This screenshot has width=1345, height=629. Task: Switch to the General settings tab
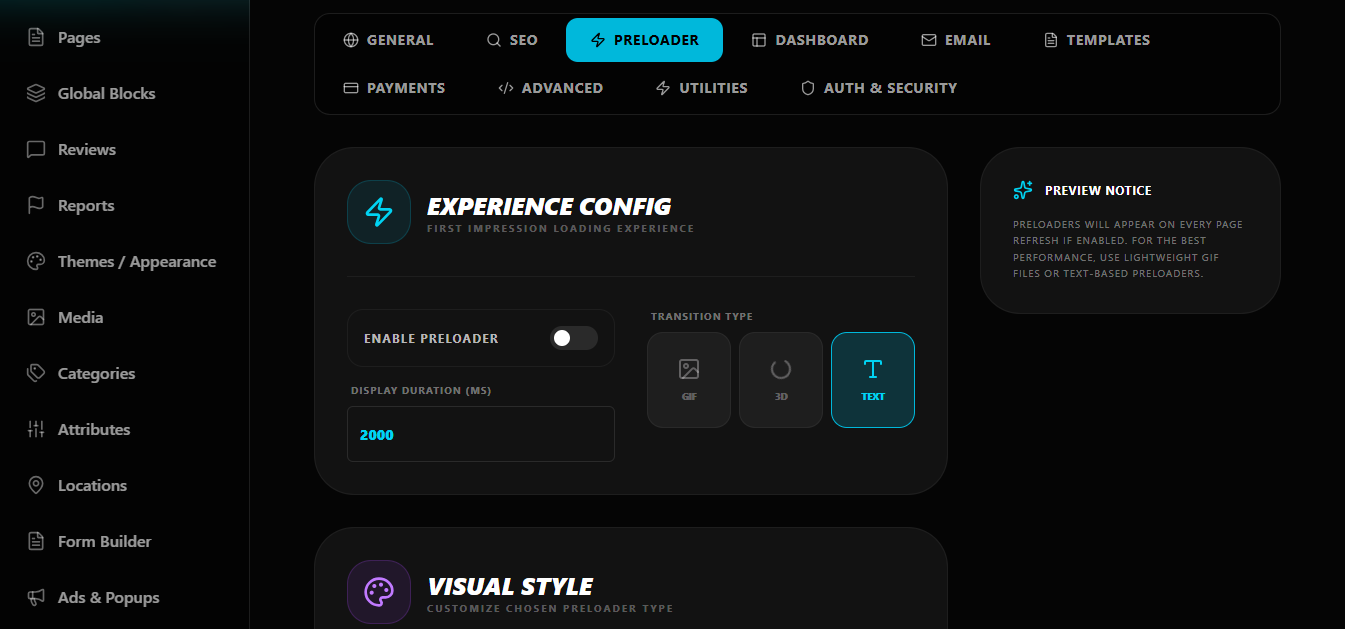click(388, 40)
